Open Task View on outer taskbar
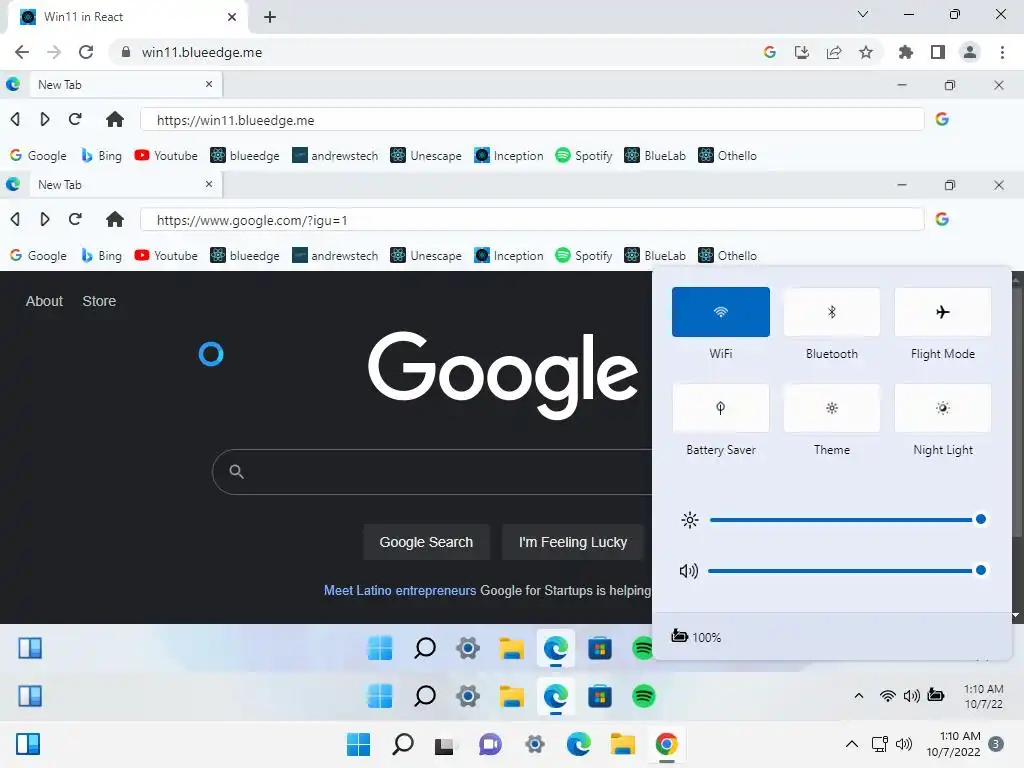Image resolution: width=1024 pixels, height=768 pixels. (444, 744)
